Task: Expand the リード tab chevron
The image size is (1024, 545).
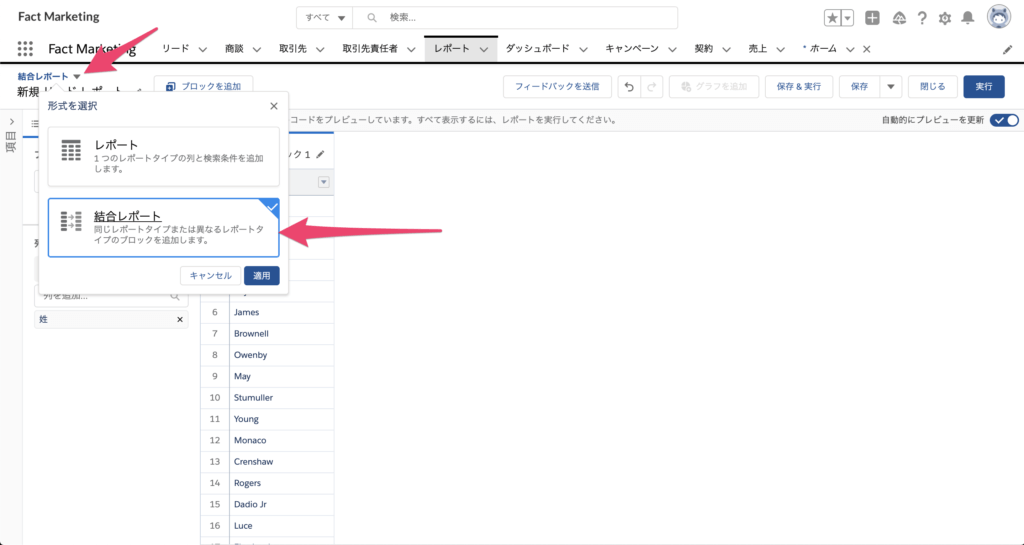Action: click(202, 50)
